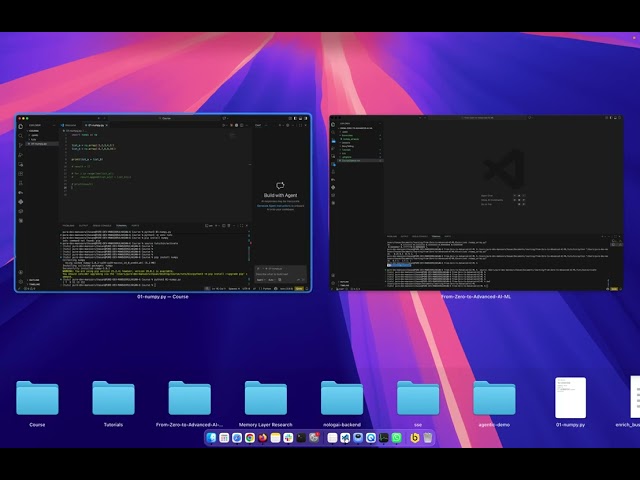Screen dimensions: 640x480
Task: Open PROBLEMS panel tab in Course window
Action: tap(69, 225)
